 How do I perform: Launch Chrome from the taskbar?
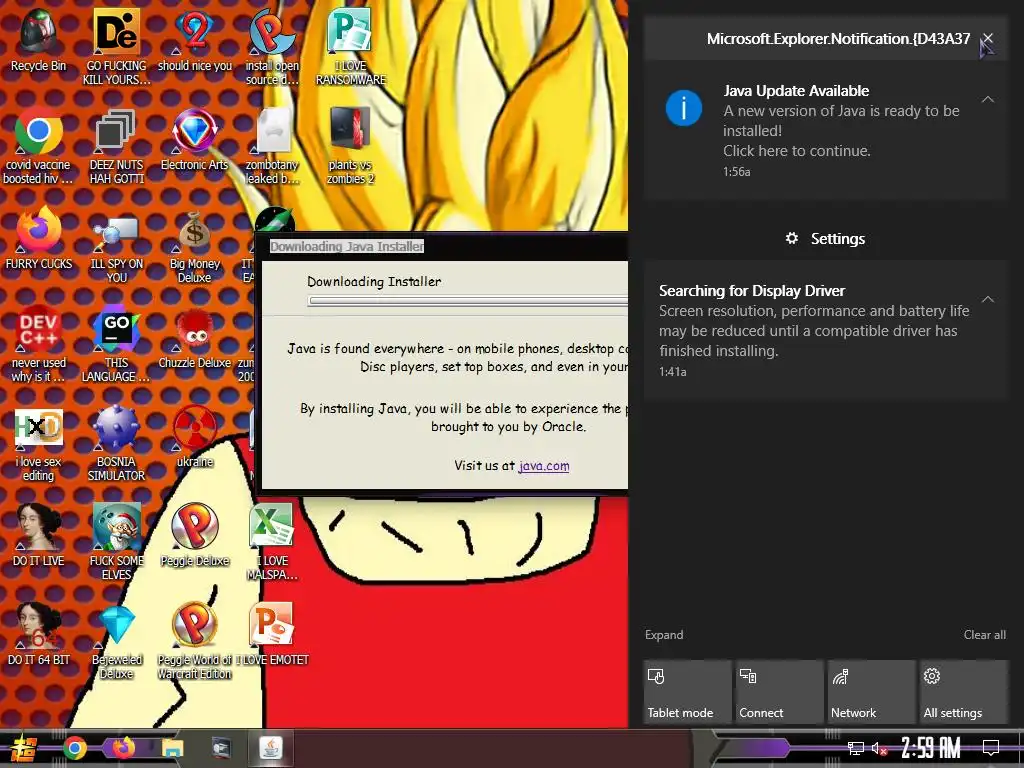point(75,748)
